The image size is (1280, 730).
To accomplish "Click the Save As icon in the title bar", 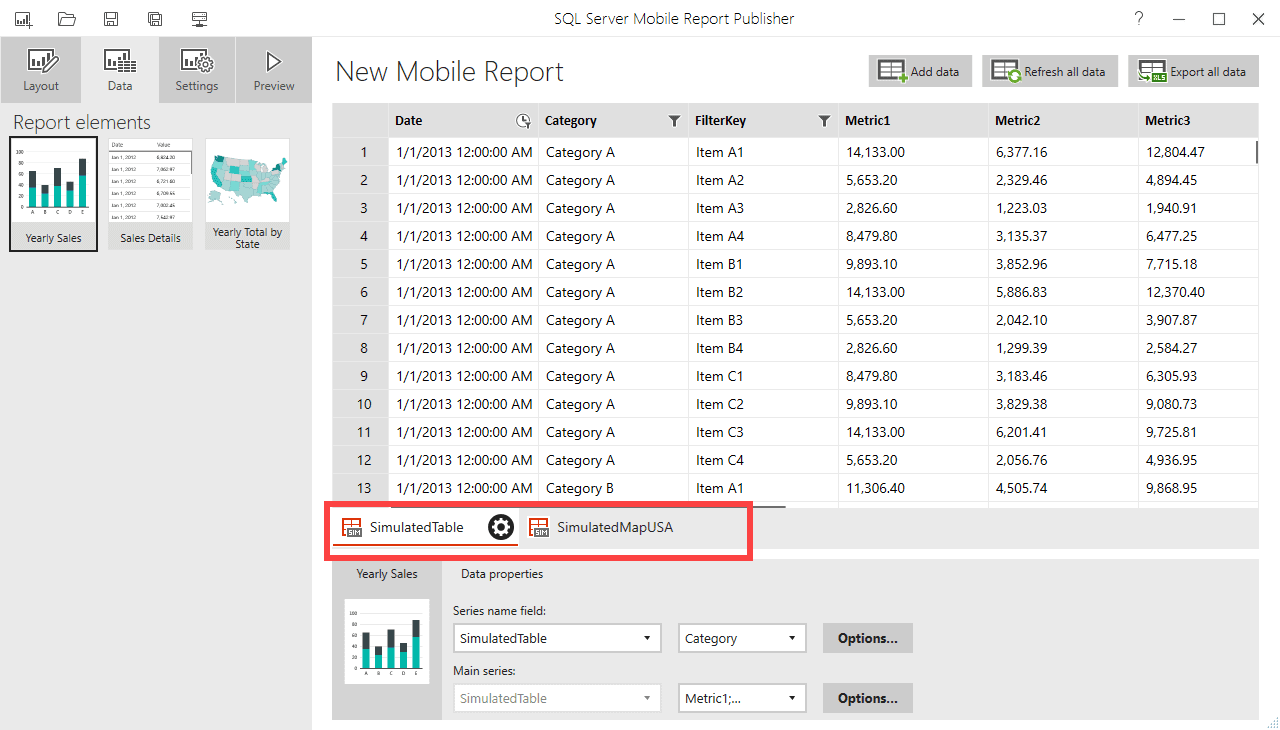I will 155,19.
